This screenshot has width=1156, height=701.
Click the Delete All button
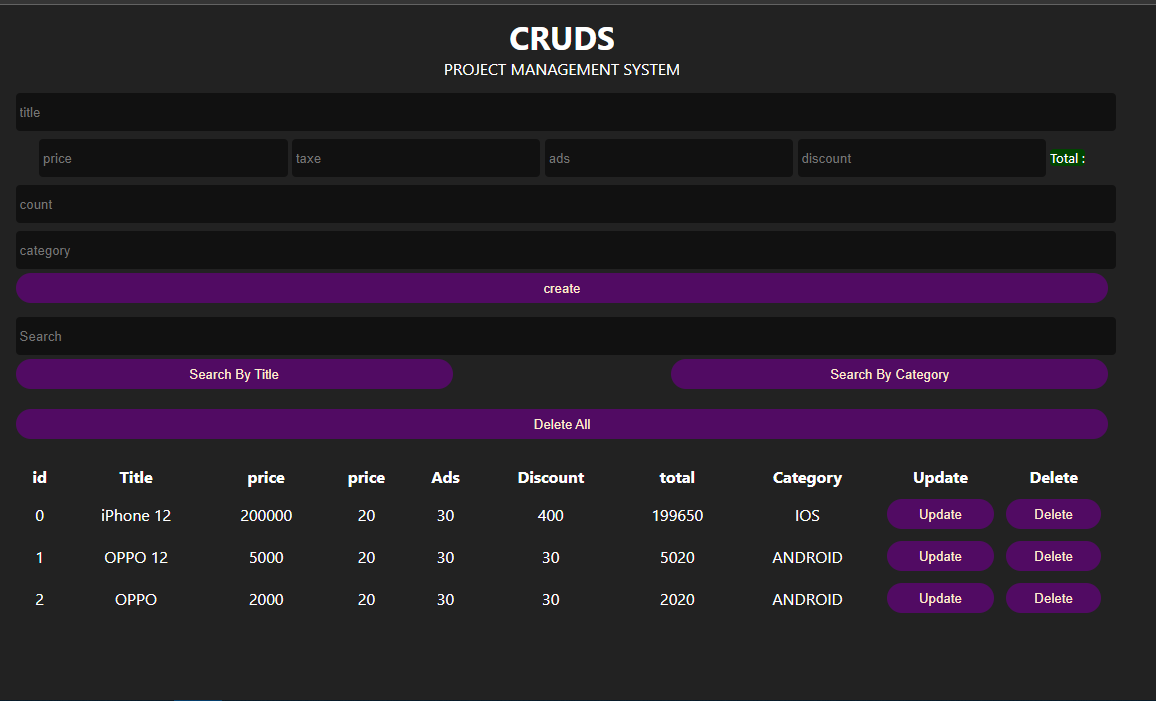click(561, 424)
